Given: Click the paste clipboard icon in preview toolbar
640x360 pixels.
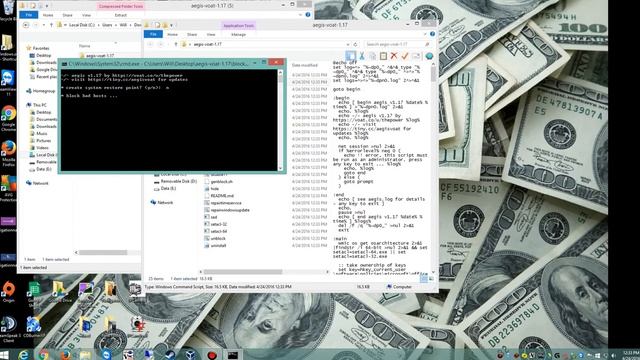Looking at the screenshot, I should [383, 56].
